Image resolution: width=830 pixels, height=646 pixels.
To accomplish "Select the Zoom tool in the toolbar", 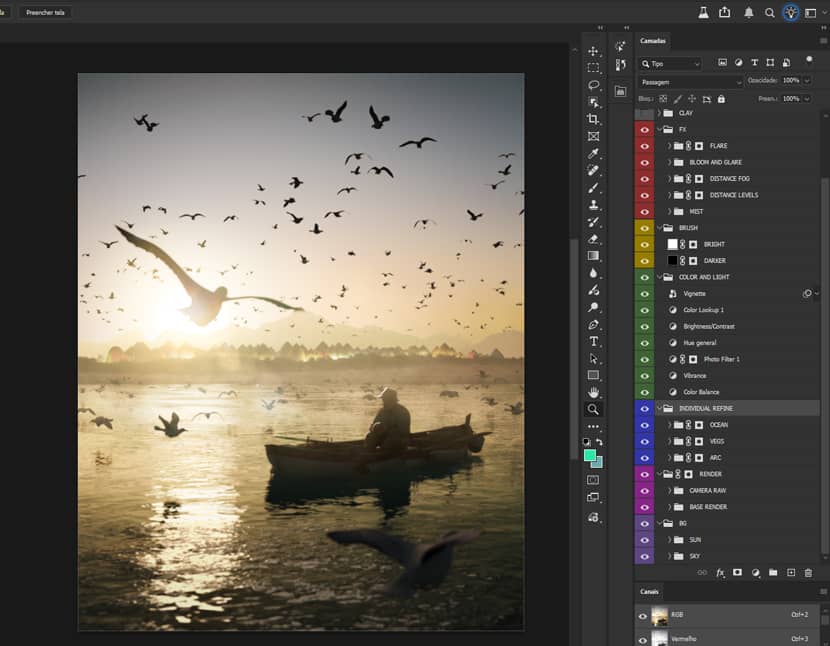I will tap(593, 408).
